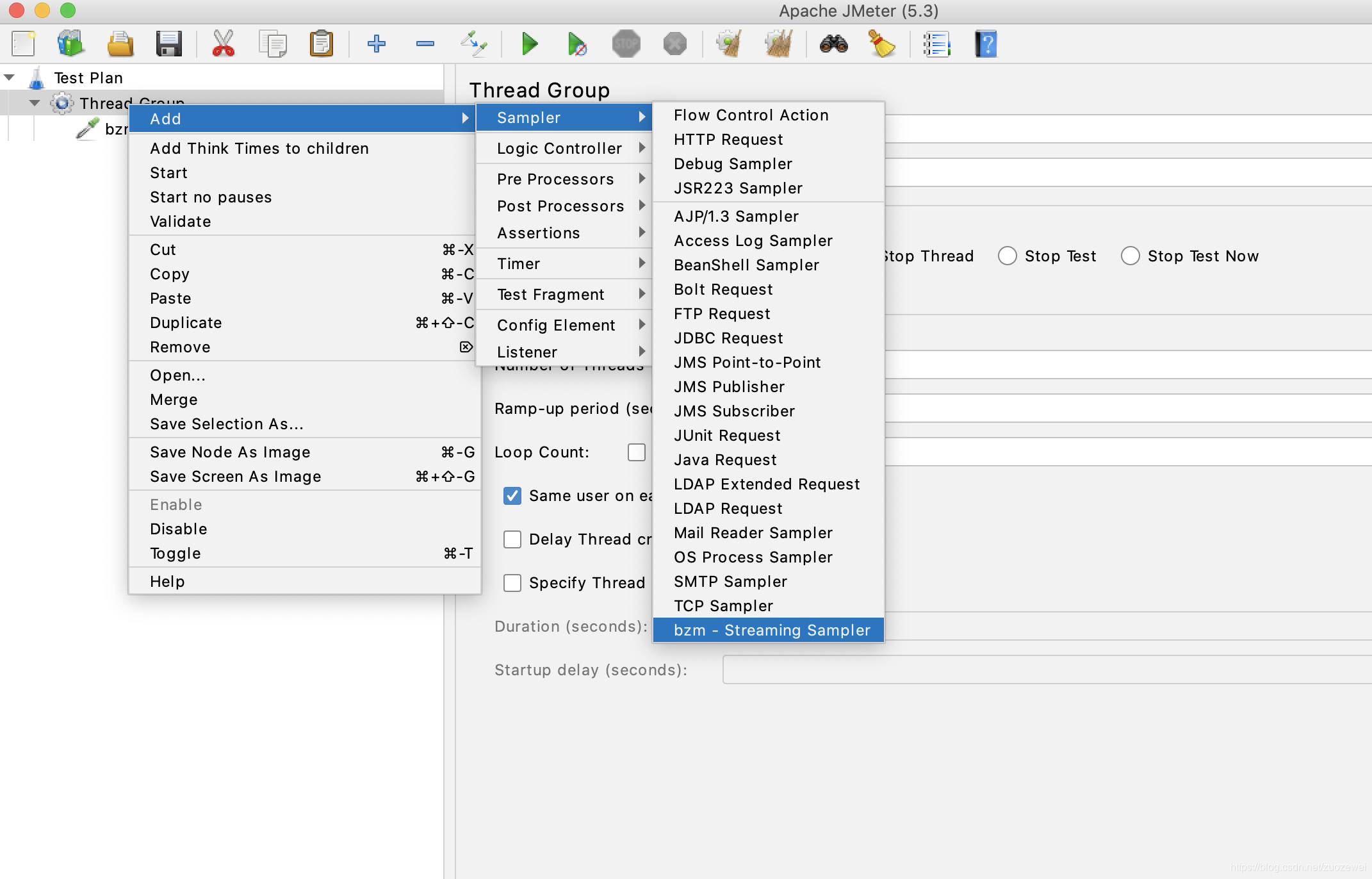Click the binoculars Search icon
This screenshot has width=1372, height=879.
click(x=833, y=44)
